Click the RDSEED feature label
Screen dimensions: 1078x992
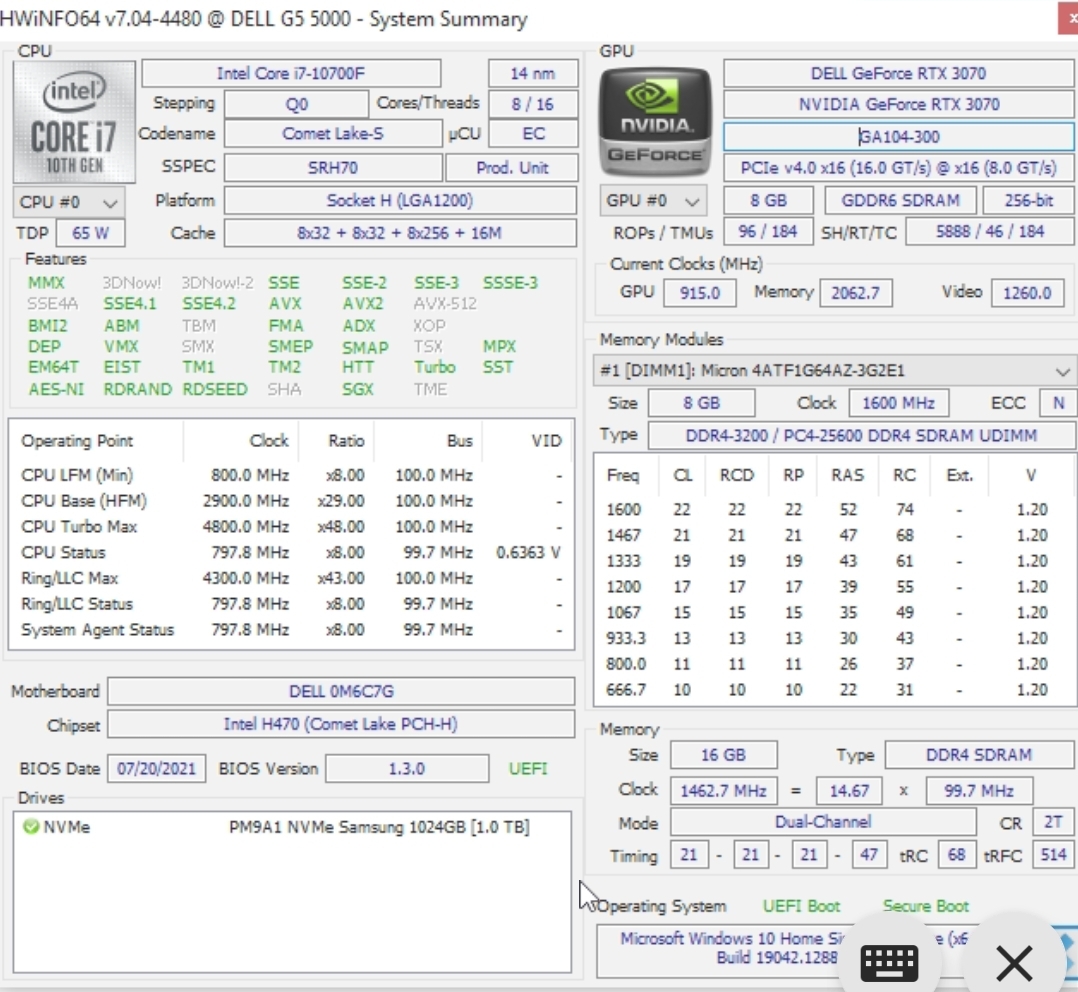[x=214, y=389]
